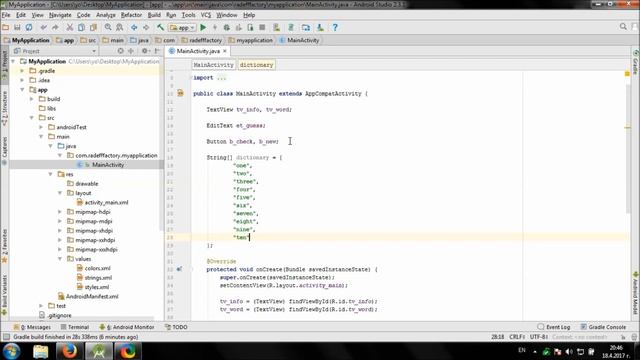Select styles.xml in project tree
This screenshot has height=360, width=640.
(93, 287)
